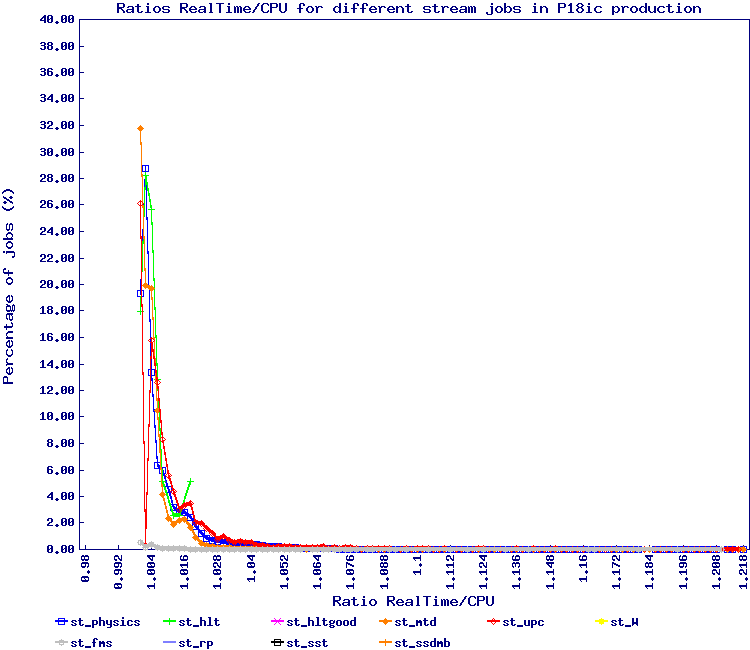The height and width of the screenshot is (650, 750).
Task: Select the st_fms legend label
Action: click(91, 643)
